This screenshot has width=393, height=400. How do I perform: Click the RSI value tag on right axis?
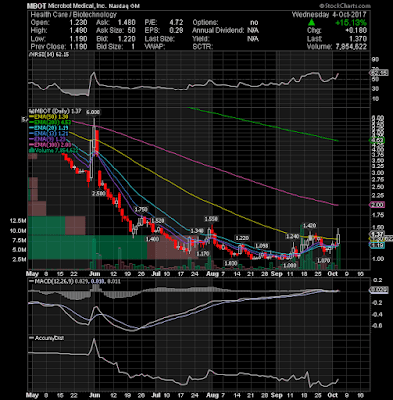379,73
